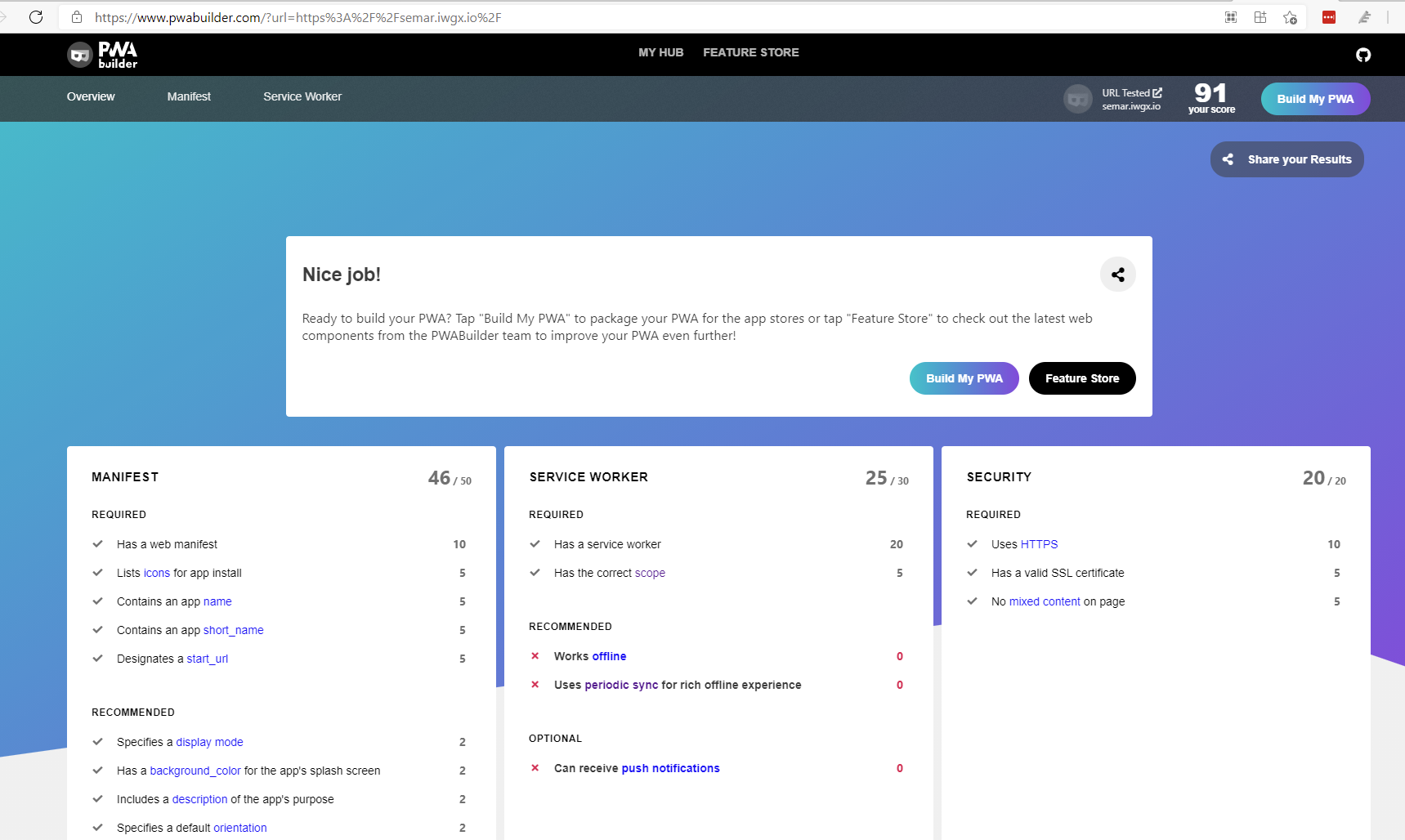Switch to the Manifest tab
This screenshot has height=840, width=1405.
coord(189,96)
